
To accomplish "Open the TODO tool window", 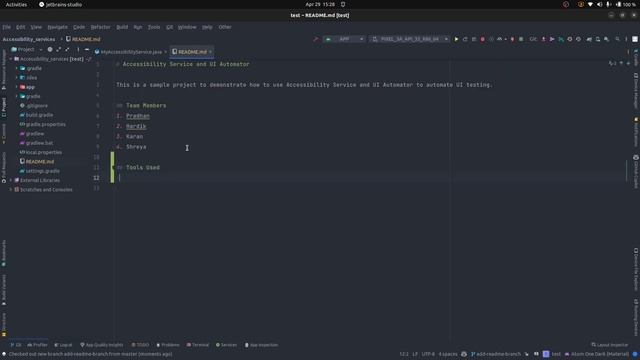I will [140, 345].
